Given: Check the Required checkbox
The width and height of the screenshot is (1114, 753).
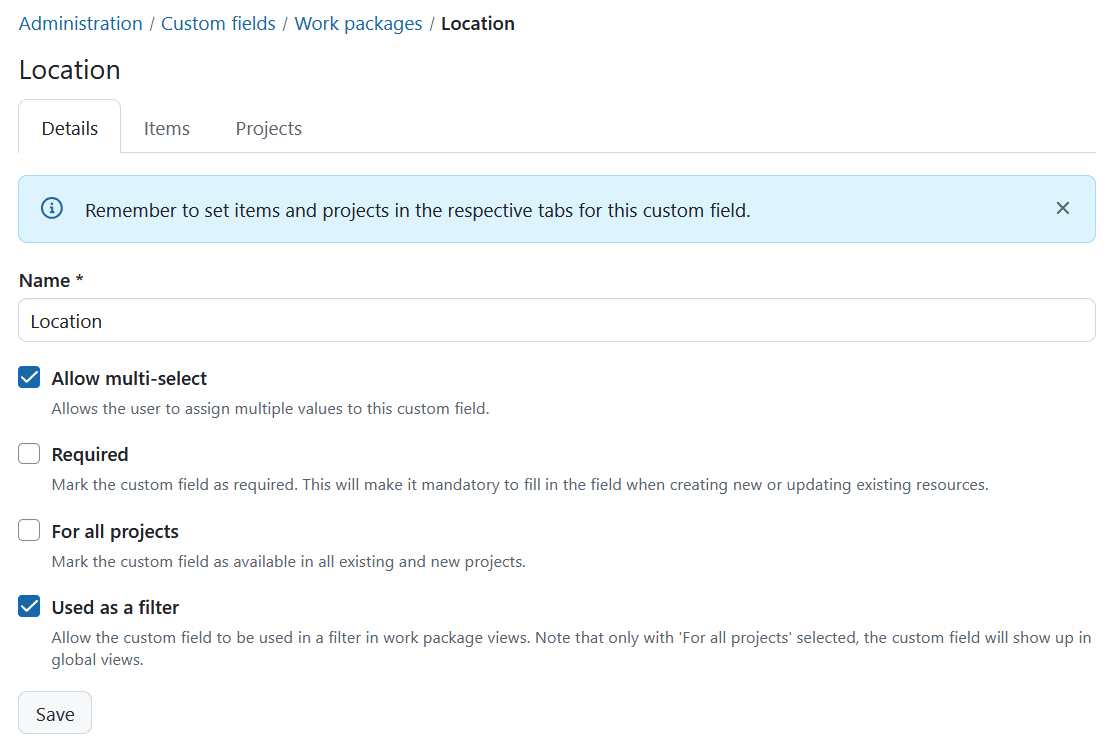Looking at the screenshot, I should (x=28, y=453).
